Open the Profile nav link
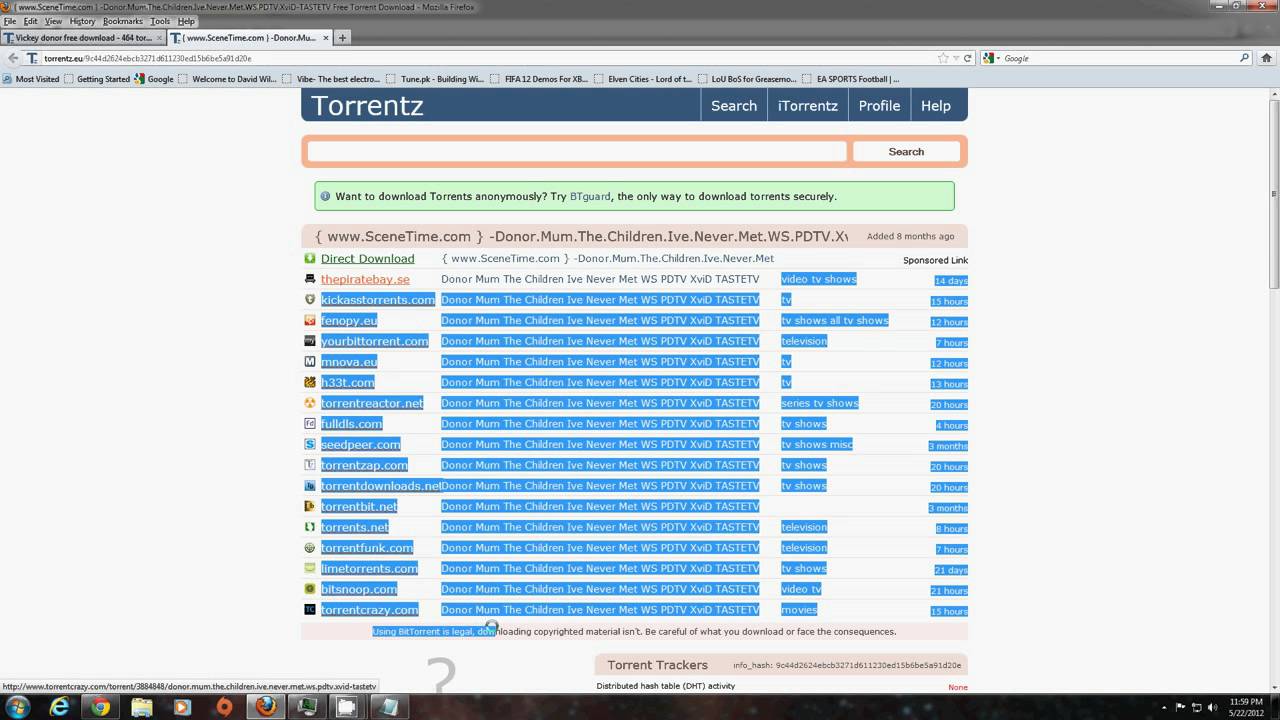The height and width of the screenshot is (720, 1280). coord(879,105)
